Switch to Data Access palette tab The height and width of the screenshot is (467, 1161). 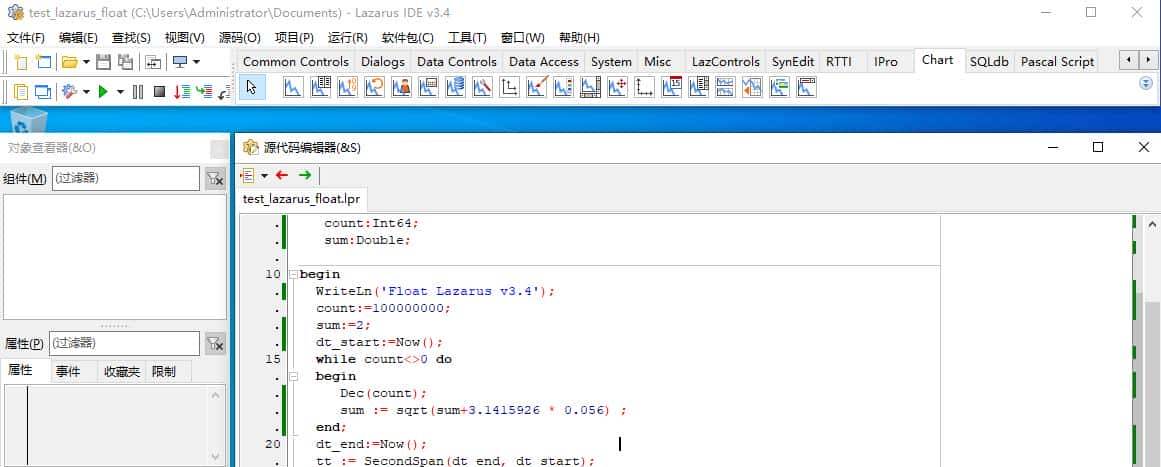point(543,61)
